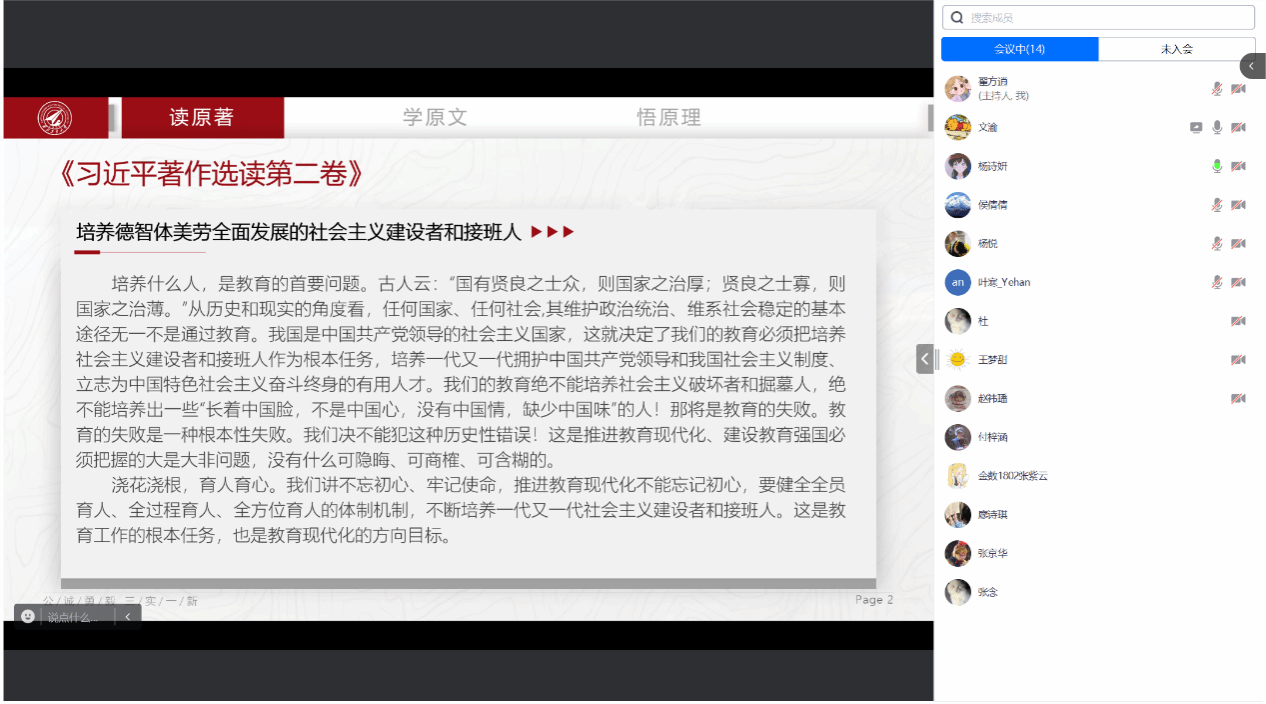Click the 学原文 slide heading
1266x704 pixels.
click(x=435, y=118)
